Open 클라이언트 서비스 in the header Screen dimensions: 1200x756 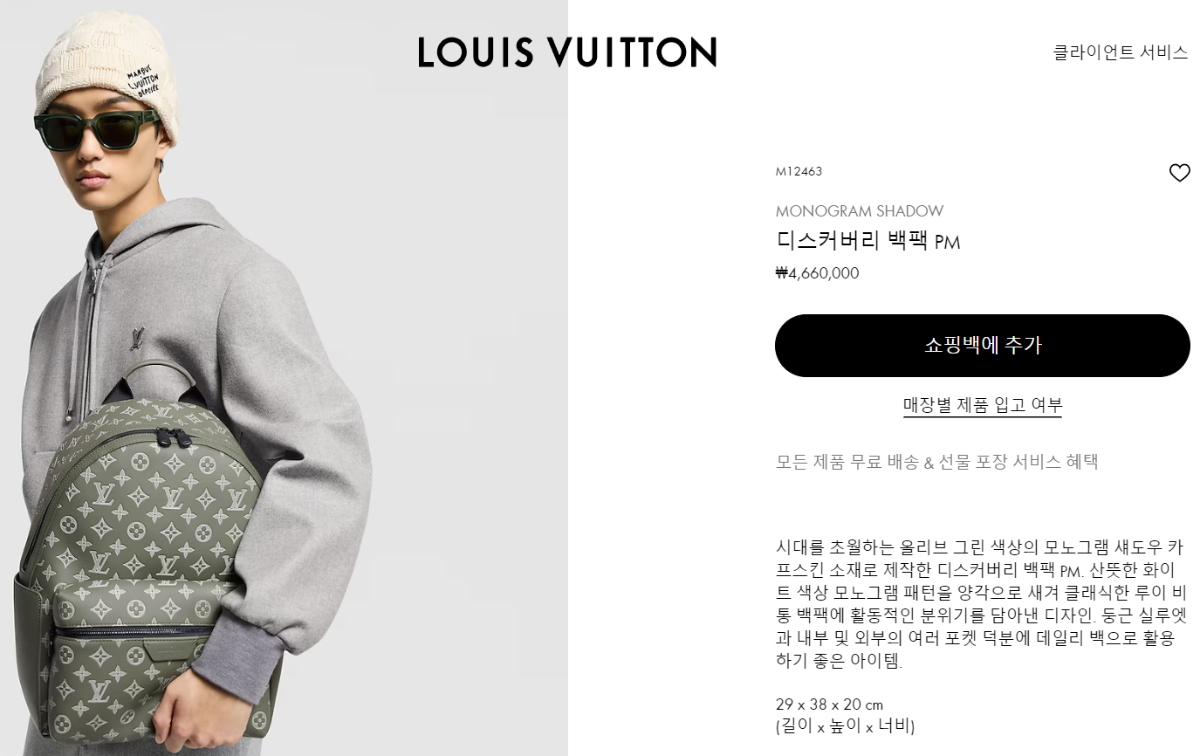point(1120,52)
